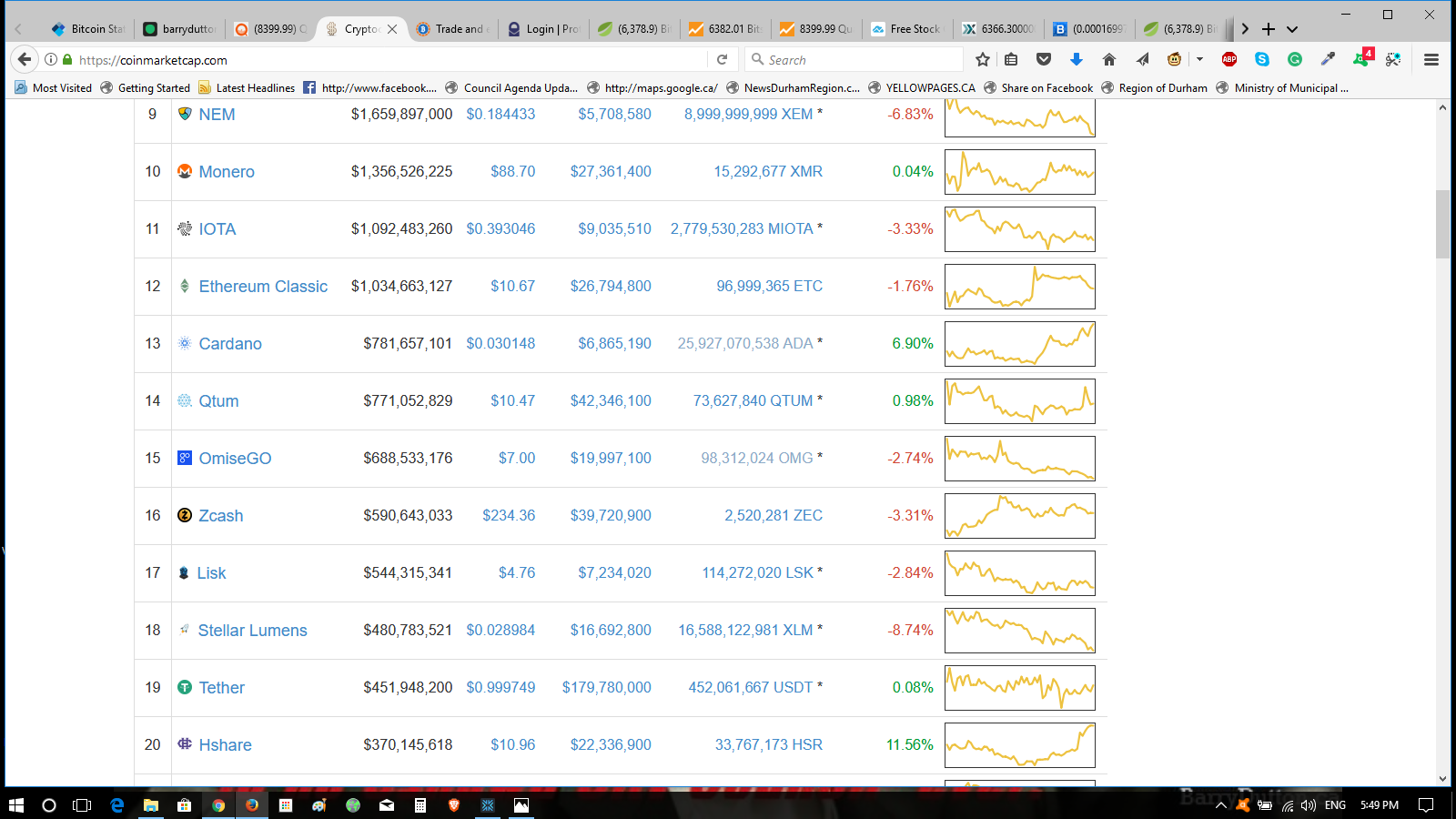This screenshot has width=1456, height=819.
Task: List all tabs dropdown arrow
Action: pyautogui.click(x=1292, y=29)
